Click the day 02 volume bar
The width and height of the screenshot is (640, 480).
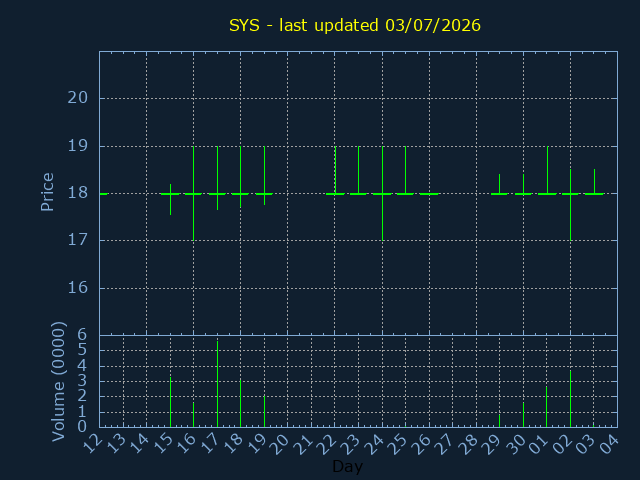click(571, 398)
